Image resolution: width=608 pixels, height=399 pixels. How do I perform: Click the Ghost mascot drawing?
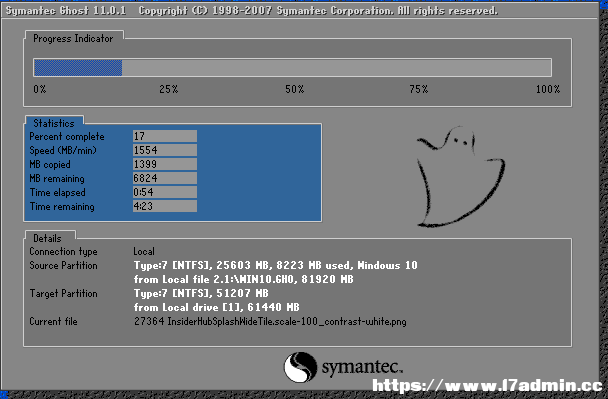[461, 176]
